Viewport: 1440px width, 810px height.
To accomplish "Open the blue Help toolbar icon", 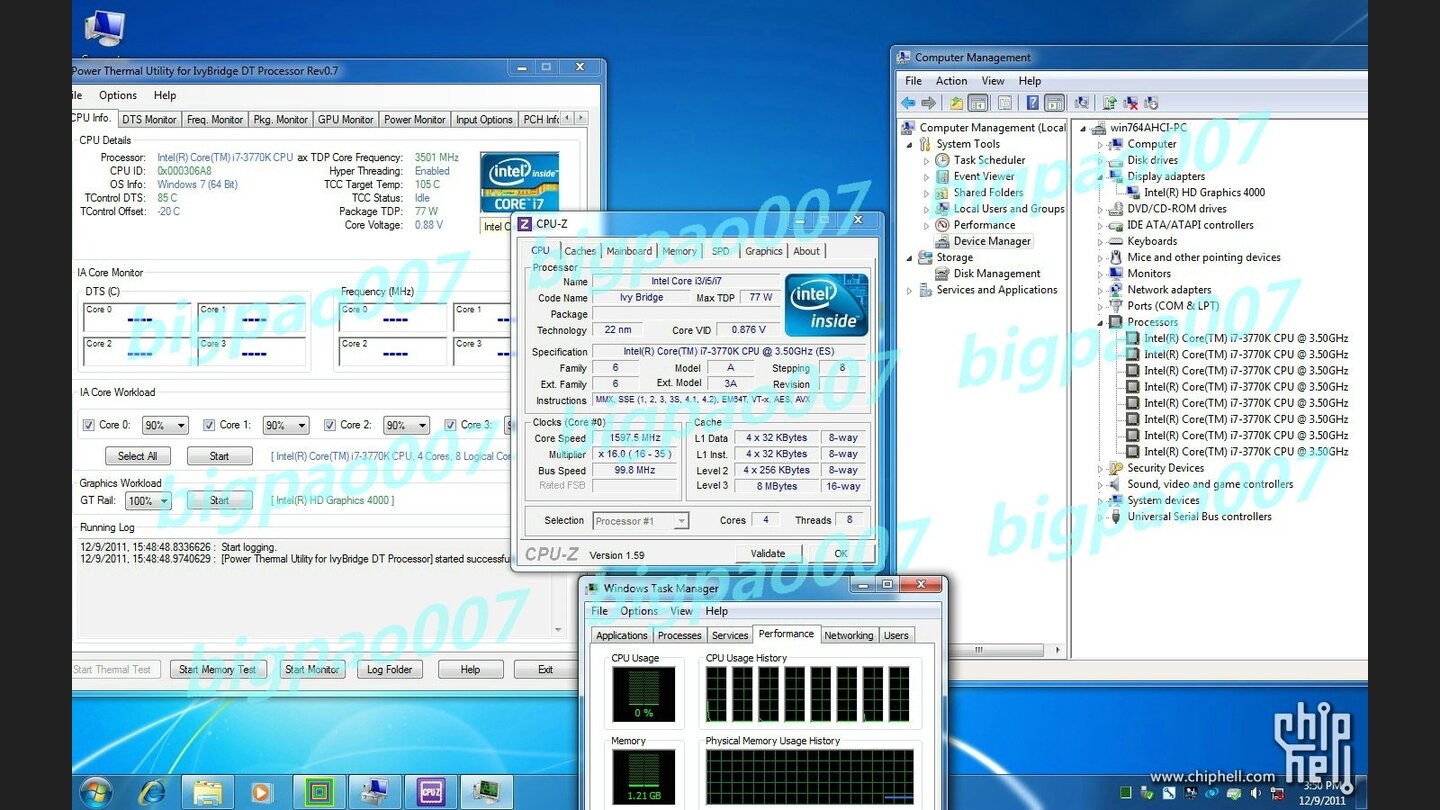I will (1033, 103).
